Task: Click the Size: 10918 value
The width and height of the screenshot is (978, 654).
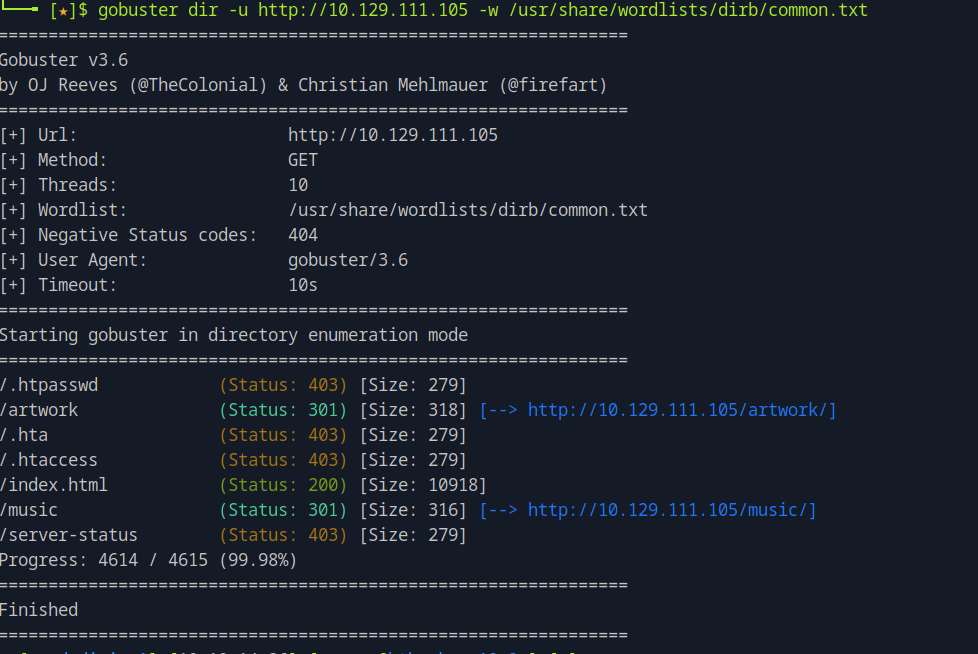Action: tap(422, 485)
